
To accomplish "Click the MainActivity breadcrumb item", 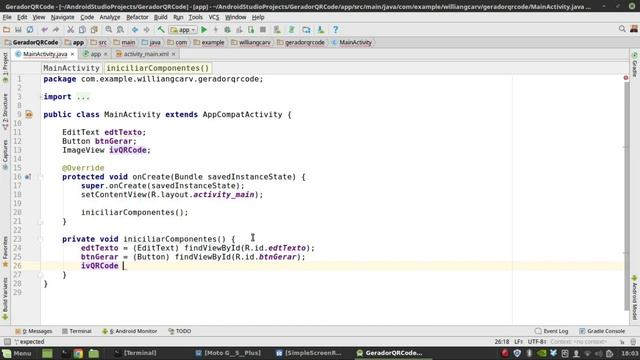I will click(x=351, y=42).
